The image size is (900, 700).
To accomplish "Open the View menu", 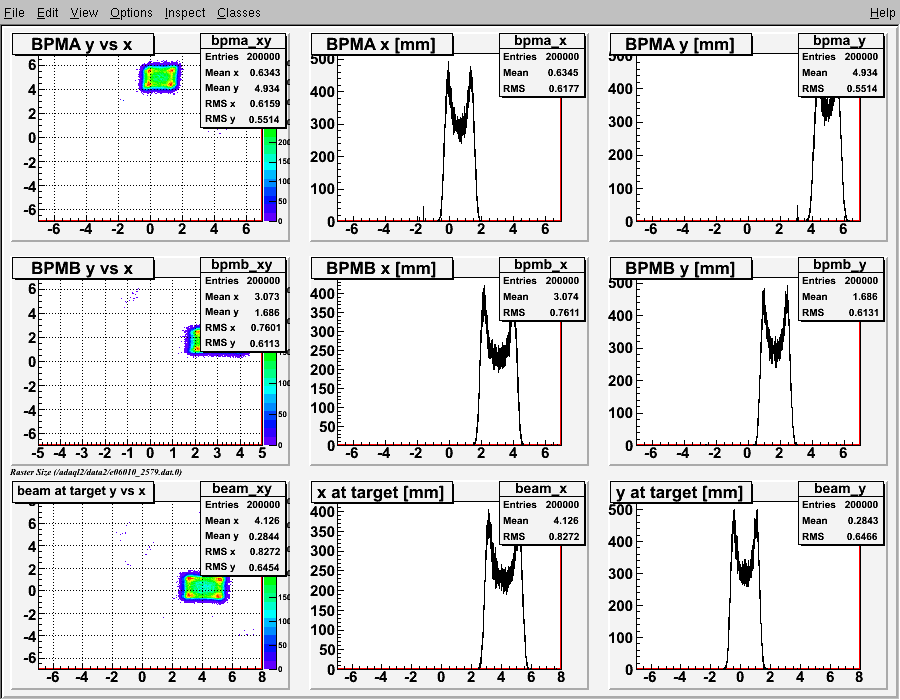I will pyautogui.click(x=84, y=12).
